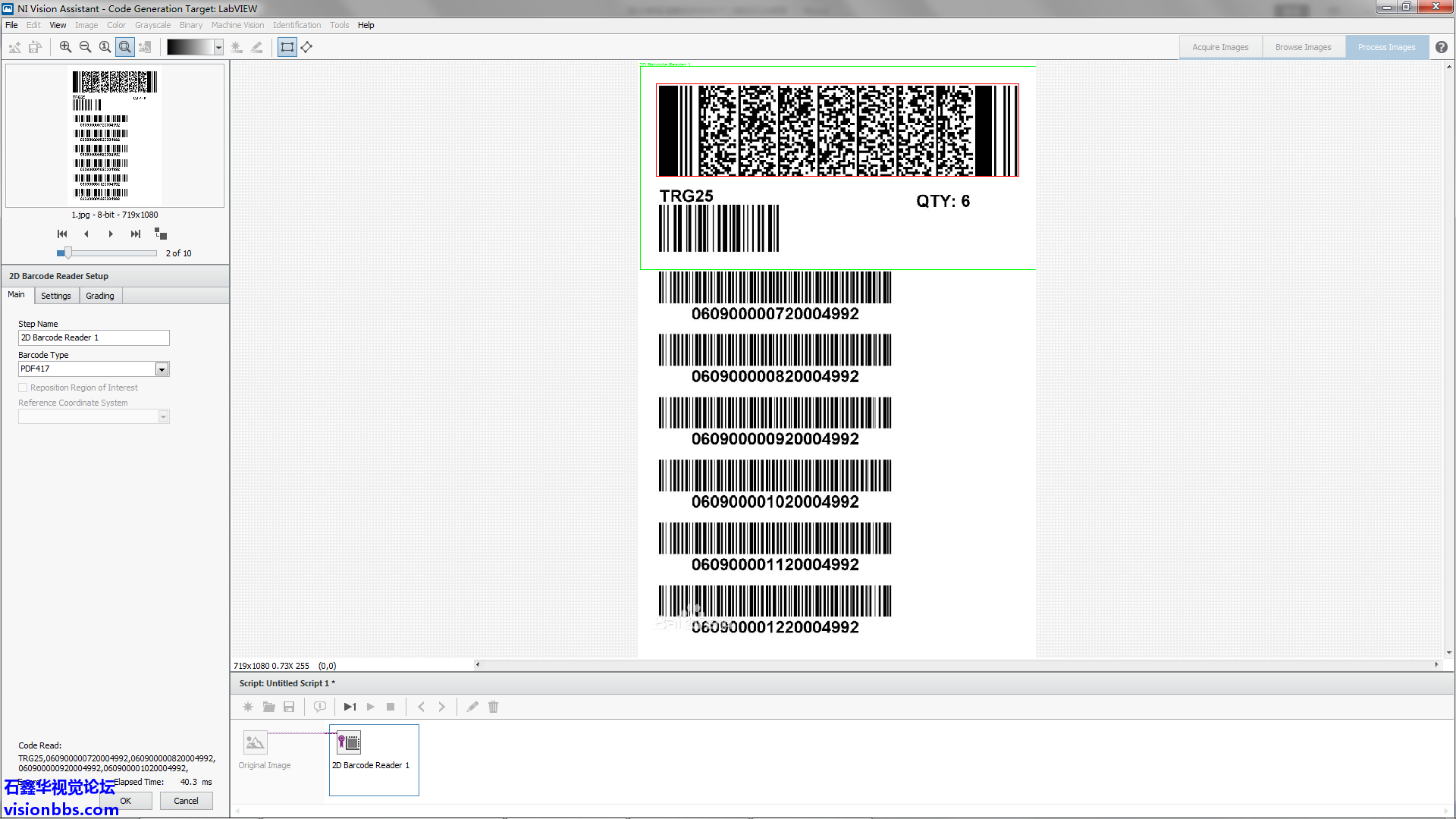Screen dimensions: 1456x819
Task: Open the grayscale palette dropdown
Action: point(218,47)
